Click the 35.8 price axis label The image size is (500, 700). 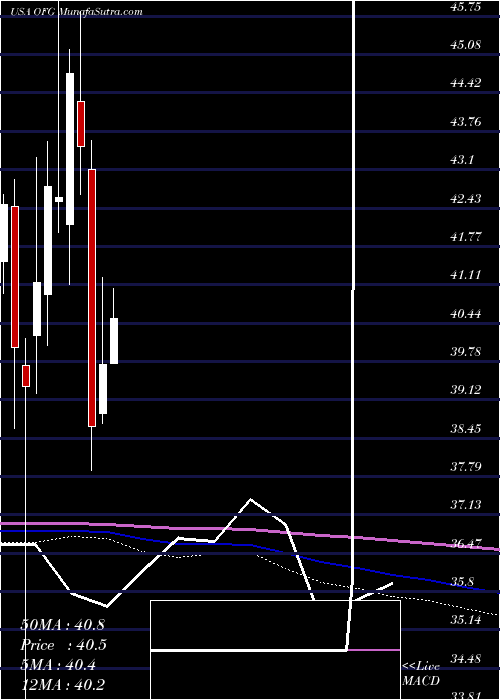click(463, 582)
